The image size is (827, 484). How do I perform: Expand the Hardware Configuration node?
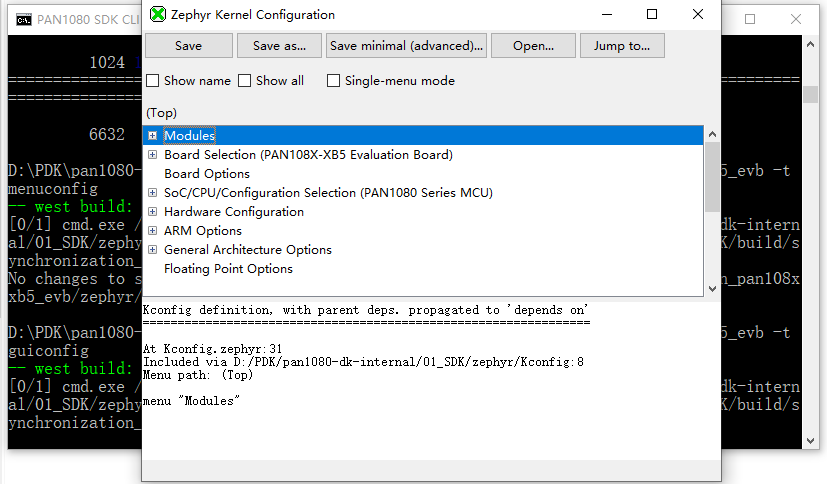(x=152, y=211)
